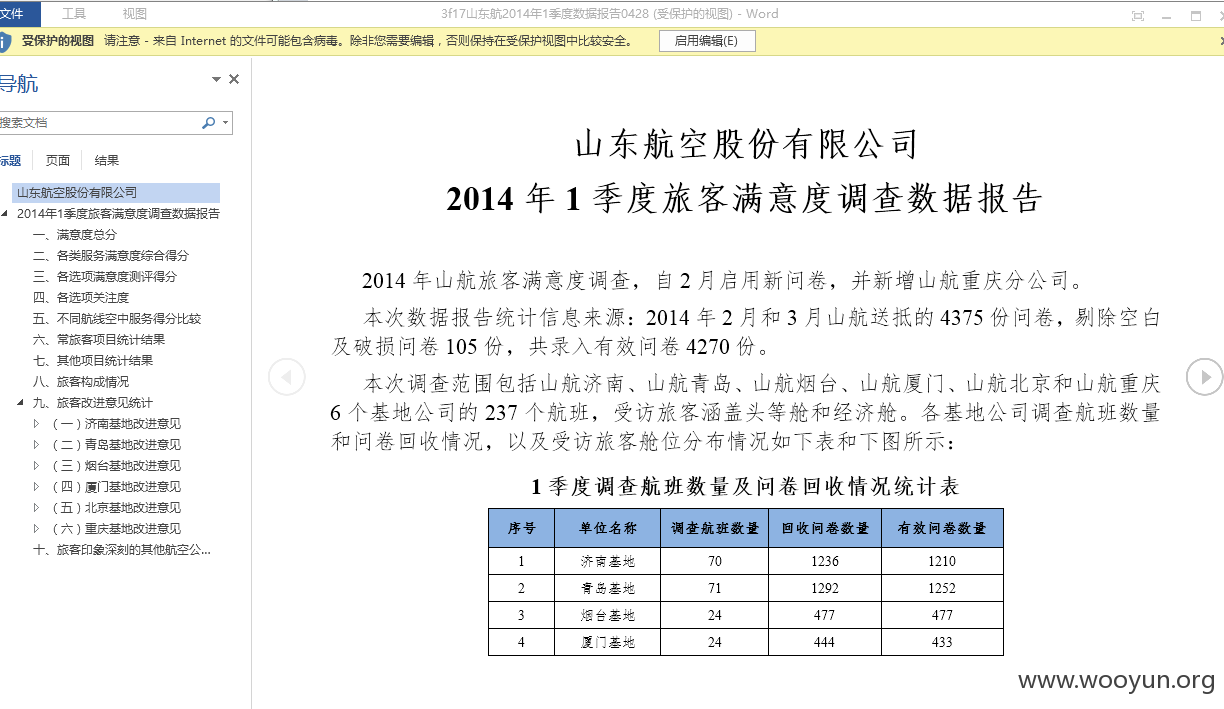The width and height of the screenshot is (1224, 709).
Task: Expand (四)厦门基地改进意见
Action: (37, 487)
